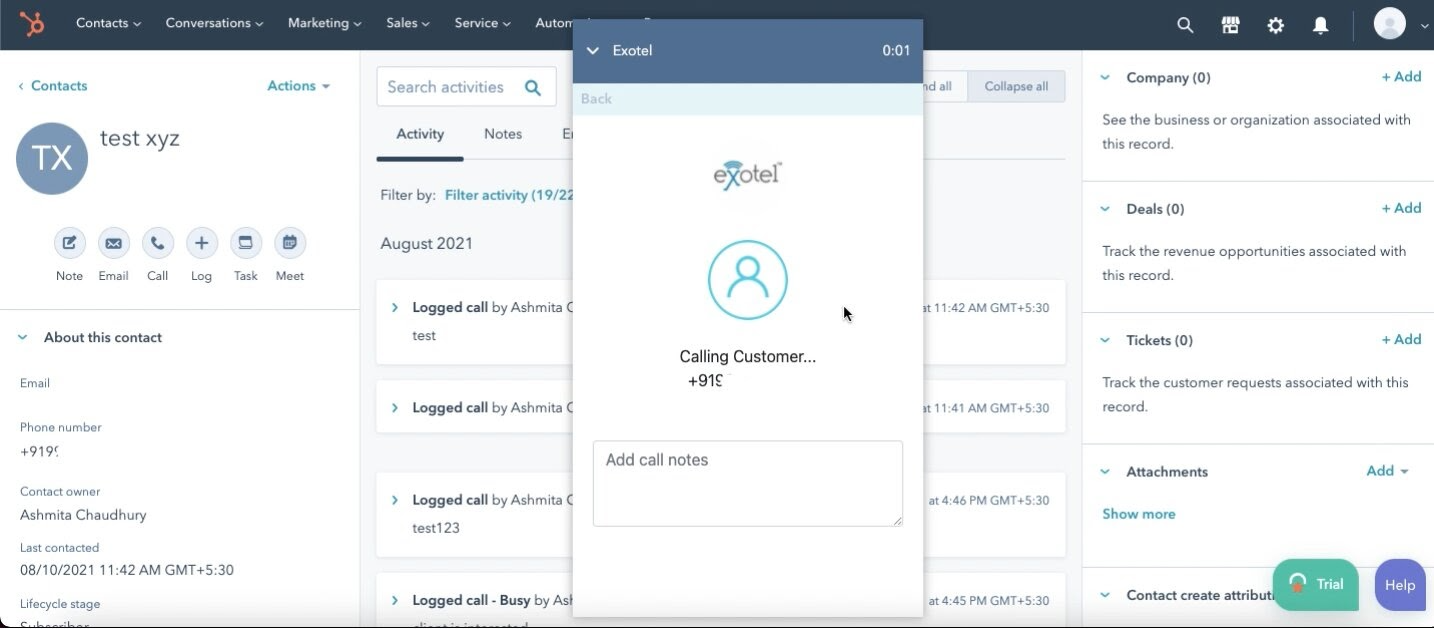Open the Marketing menu
Image resolution: width=1434 pixels, height=629 pixels.
(325, 23)
